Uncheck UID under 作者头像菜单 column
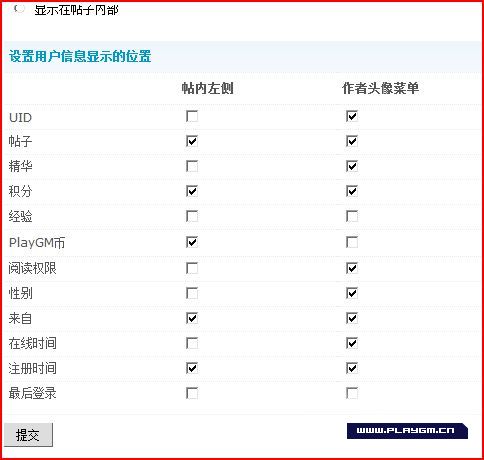This screenshot has height=460, width=484. [x=352, y=116]
